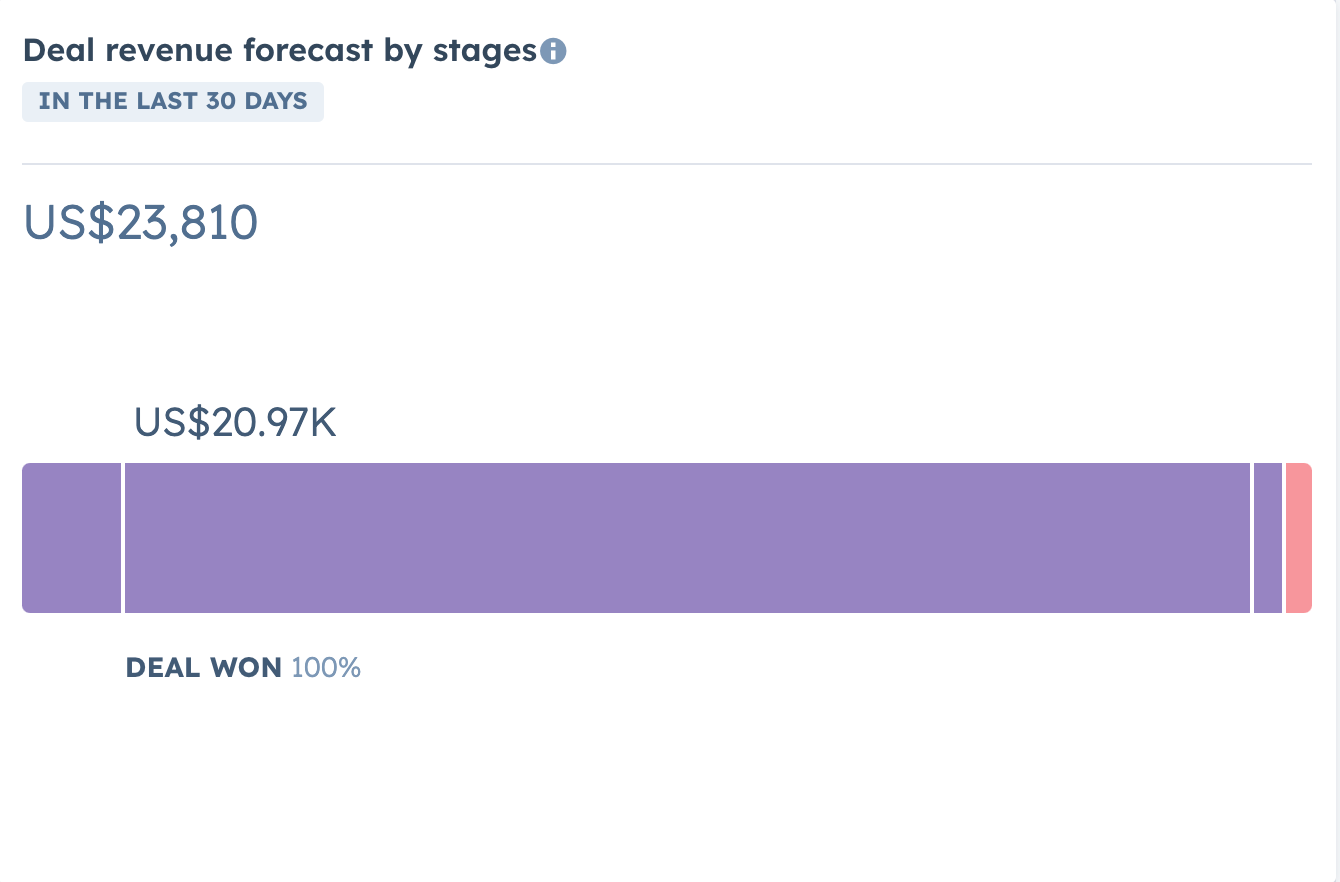Click the US$20.97K amount above the bar

(235, 423)
